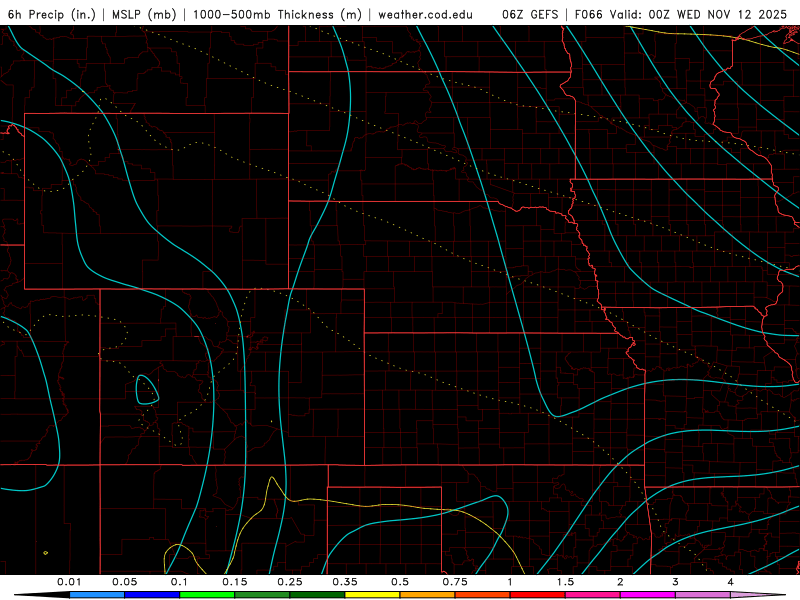Click the dark orange 0.75–1 legend swatch
The image size is (800, 600).
(x=483, y=595)
